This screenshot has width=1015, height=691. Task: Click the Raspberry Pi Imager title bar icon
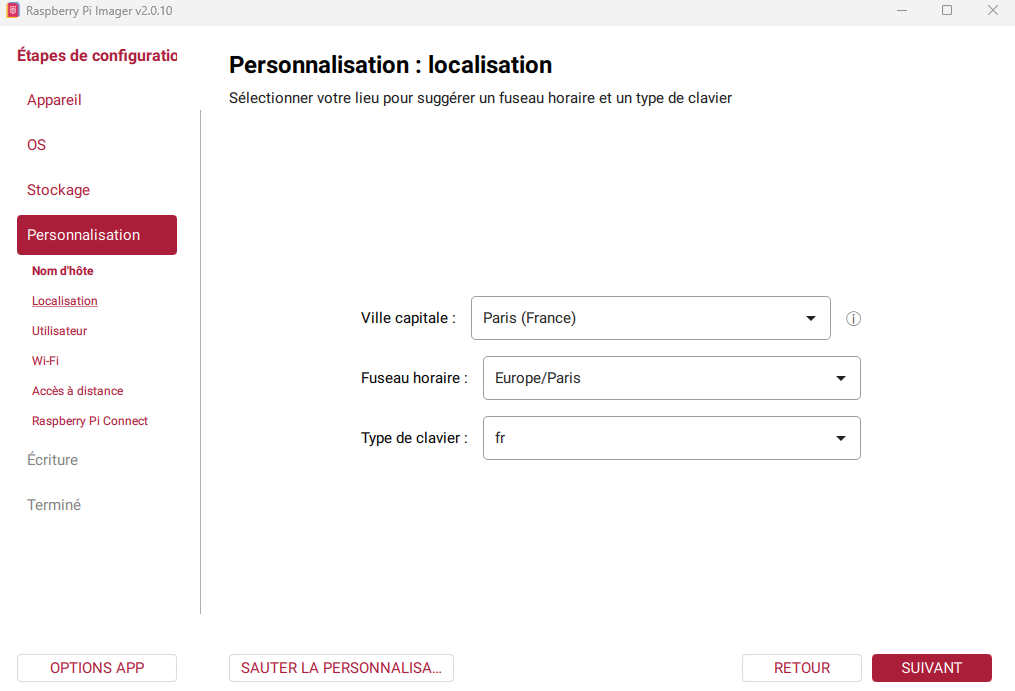[x=12, y=10]
